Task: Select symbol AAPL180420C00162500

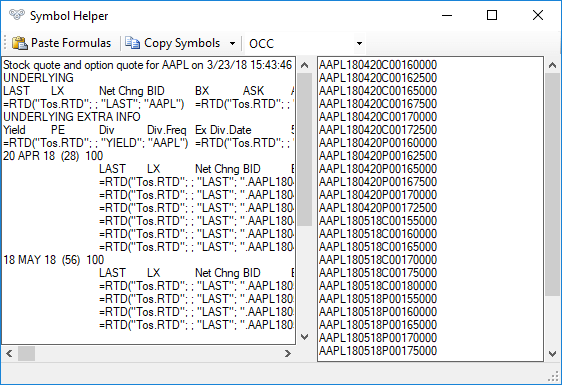Action: pyautogui.click(x=378, y=78)
